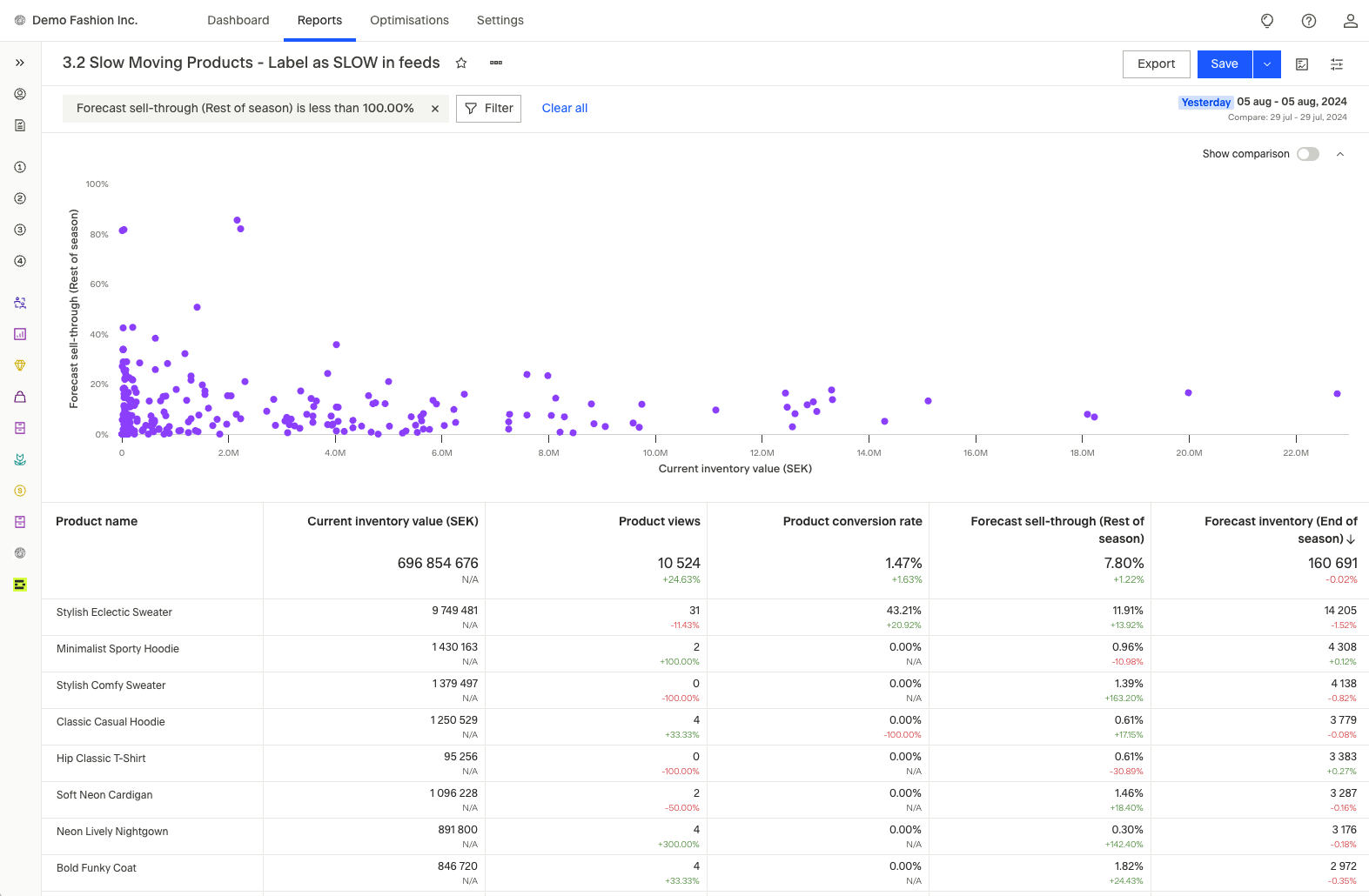1369x896 pixels.
Task: Switch to the Optimisations tab
Action: coord(409,20)
